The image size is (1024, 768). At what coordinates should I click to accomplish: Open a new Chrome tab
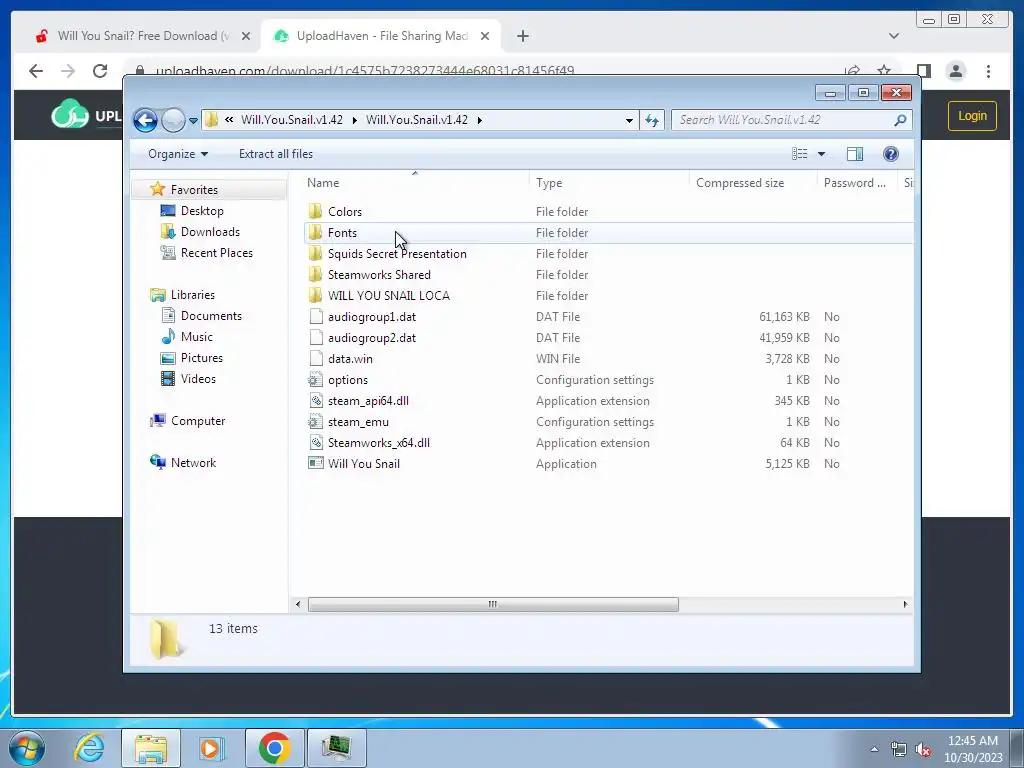click(x=522, y=36)
